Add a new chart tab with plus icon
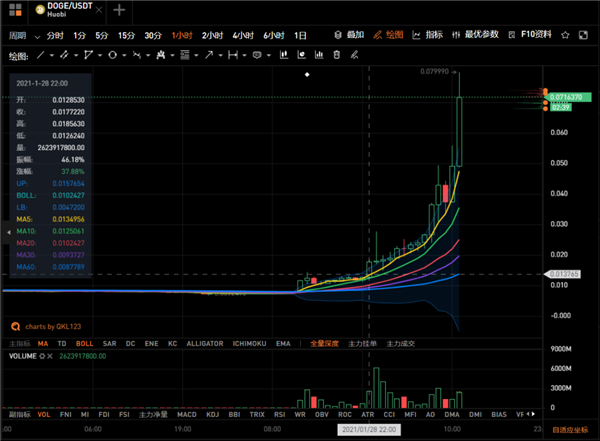 (120, 11)
